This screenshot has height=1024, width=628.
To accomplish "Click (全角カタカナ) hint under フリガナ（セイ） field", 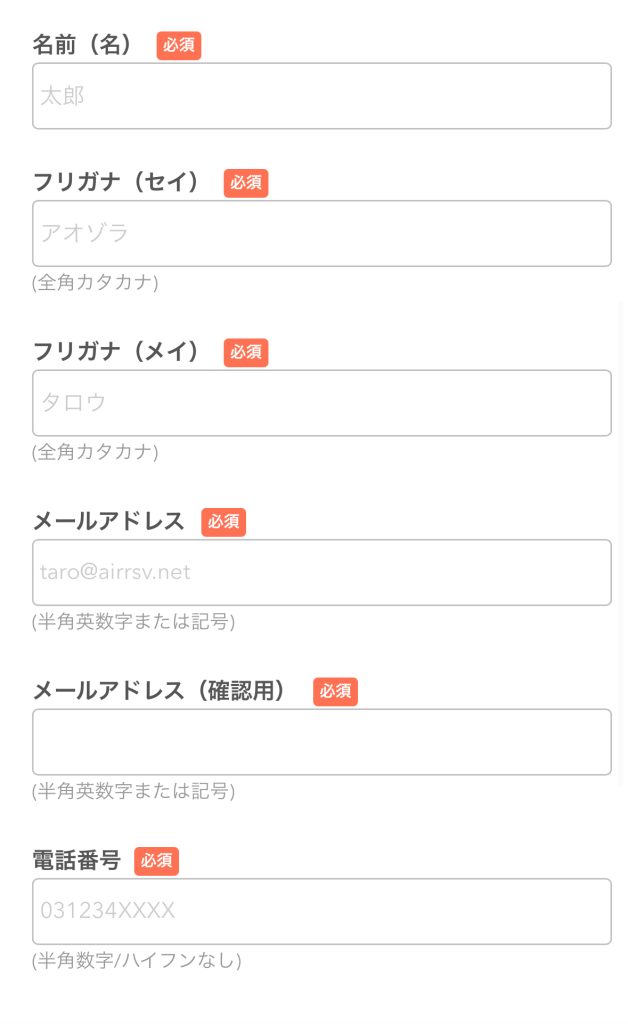I will coord(95,282).
